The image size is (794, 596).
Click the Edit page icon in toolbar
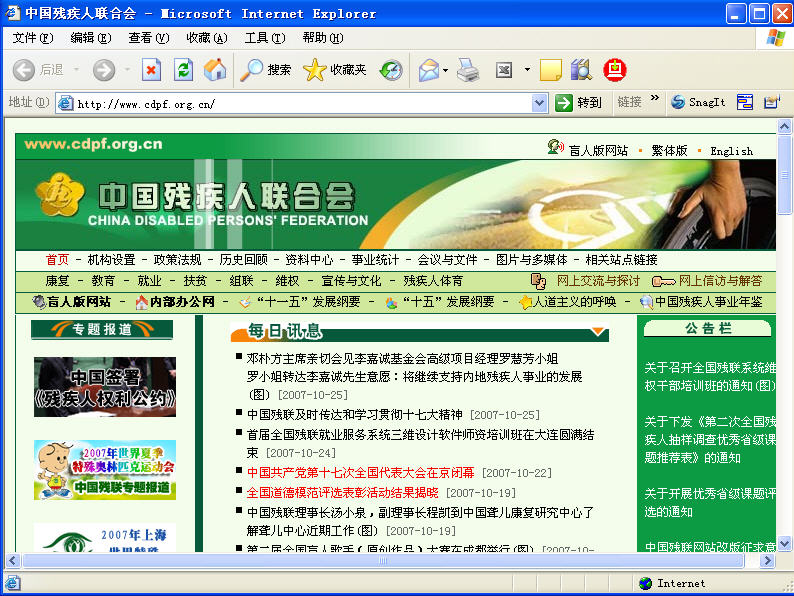[x=504, y=70]
